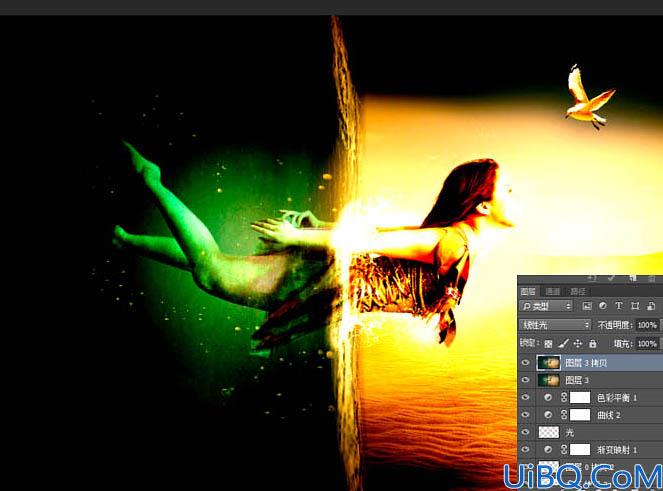This screenshot has width=663, height=491.
Task: Filter layers by shape layer icon
Action: click(x=635, y=306)
